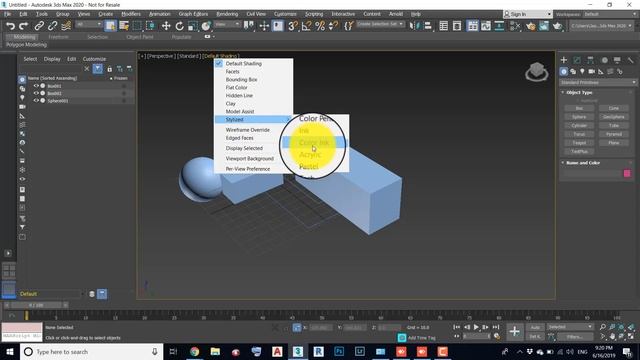Image resolution: width=640 pixels, height=360 pixels.
Task: Click the Redo arrow icon
Action: tap(24, 26)
